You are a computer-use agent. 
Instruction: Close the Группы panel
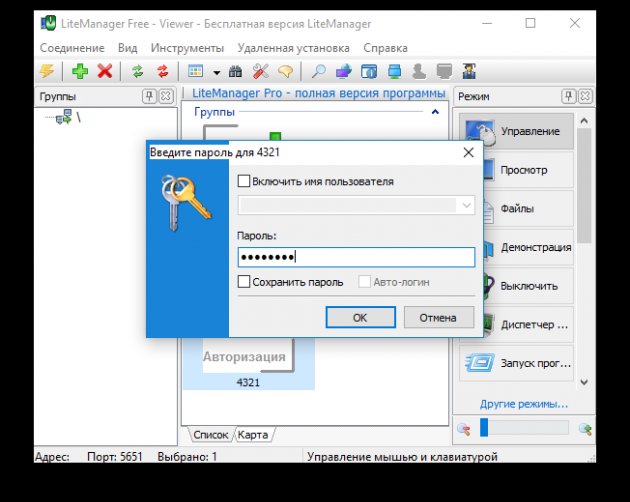(166, 96)
